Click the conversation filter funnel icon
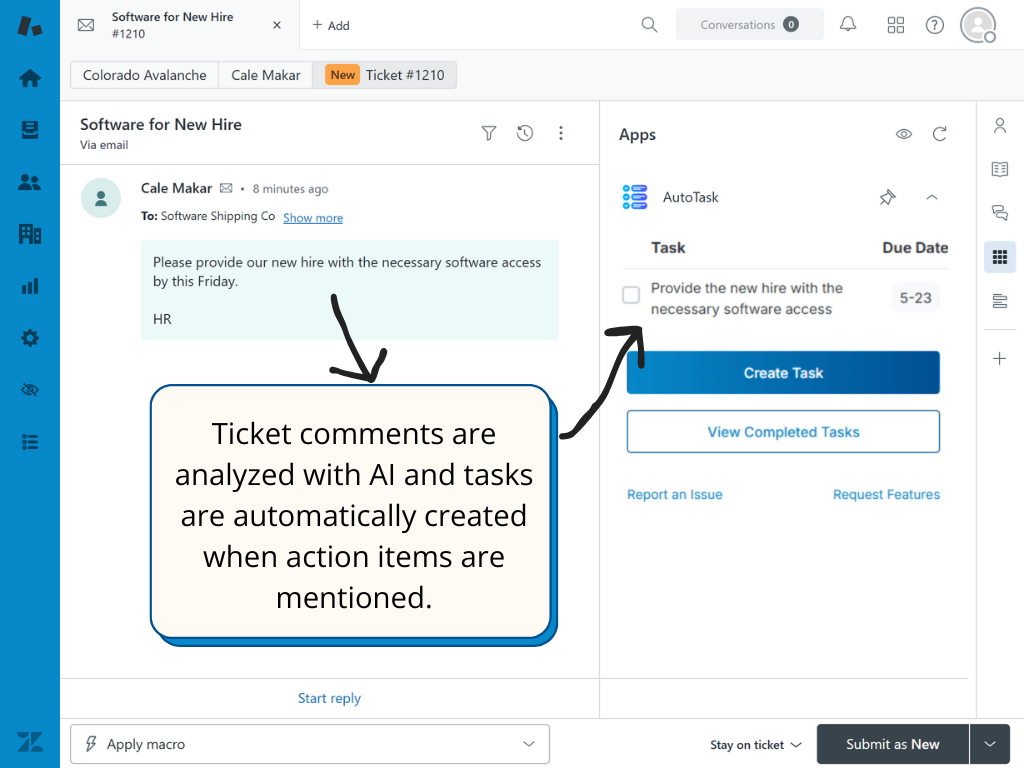 [489, 133]
